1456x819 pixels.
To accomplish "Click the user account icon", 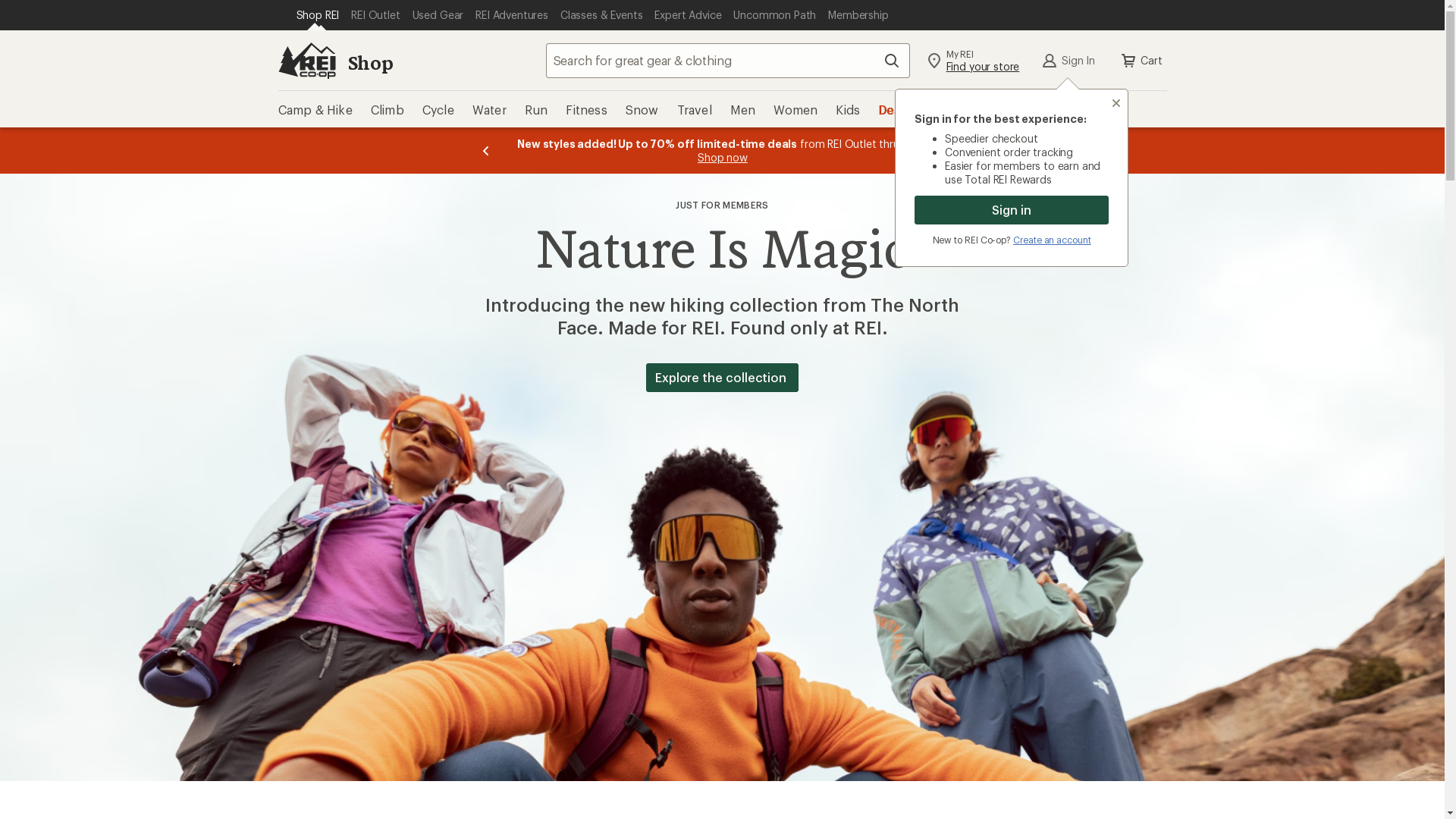I will [x=1050, y=61].
